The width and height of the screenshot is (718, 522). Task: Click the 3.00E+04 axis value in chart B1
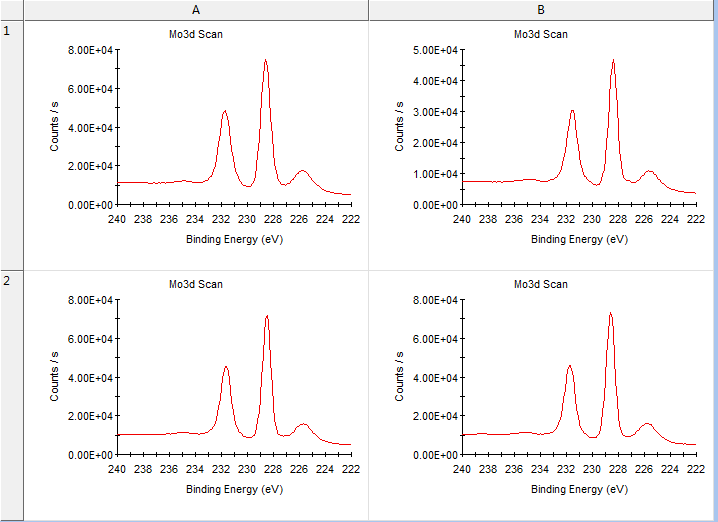(435, 112)
